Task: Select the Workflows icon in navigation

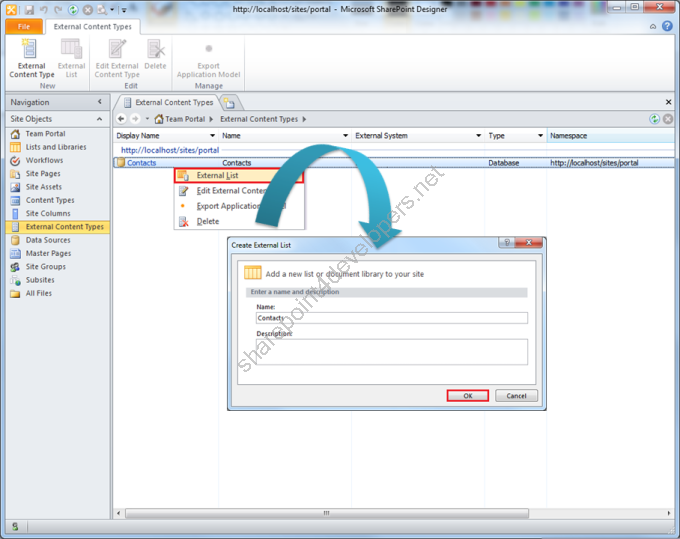Action: (x=15, y=160)
